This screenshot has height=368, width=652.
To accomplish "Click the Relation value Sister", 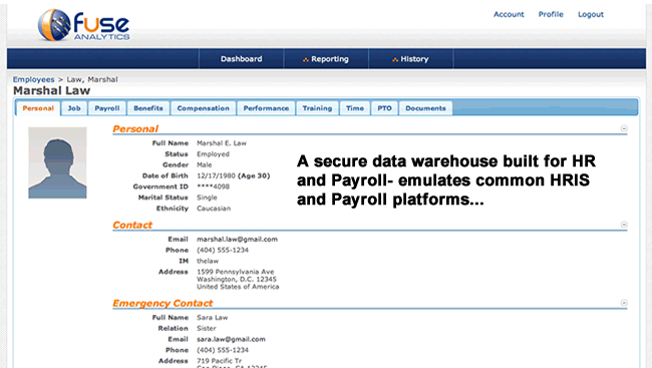I will tap(207, 328).
